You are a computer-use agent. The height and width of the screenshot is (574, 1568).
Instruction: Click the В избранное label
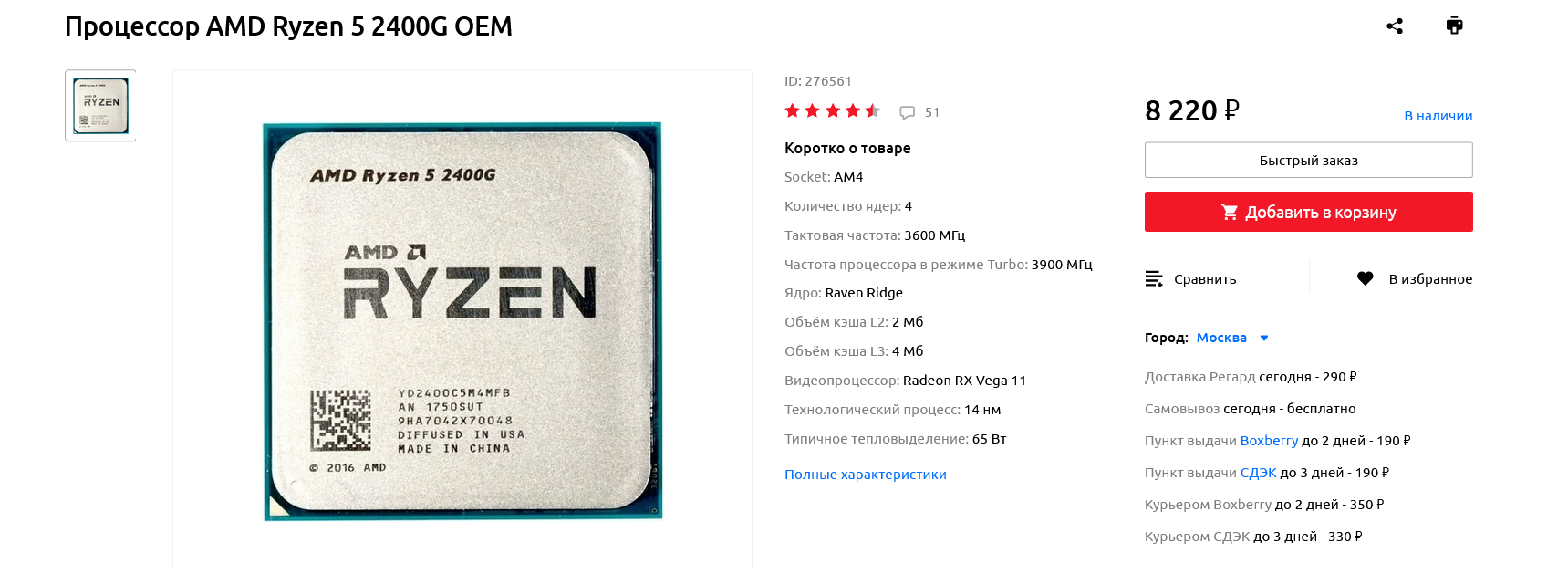[1430, 279]
